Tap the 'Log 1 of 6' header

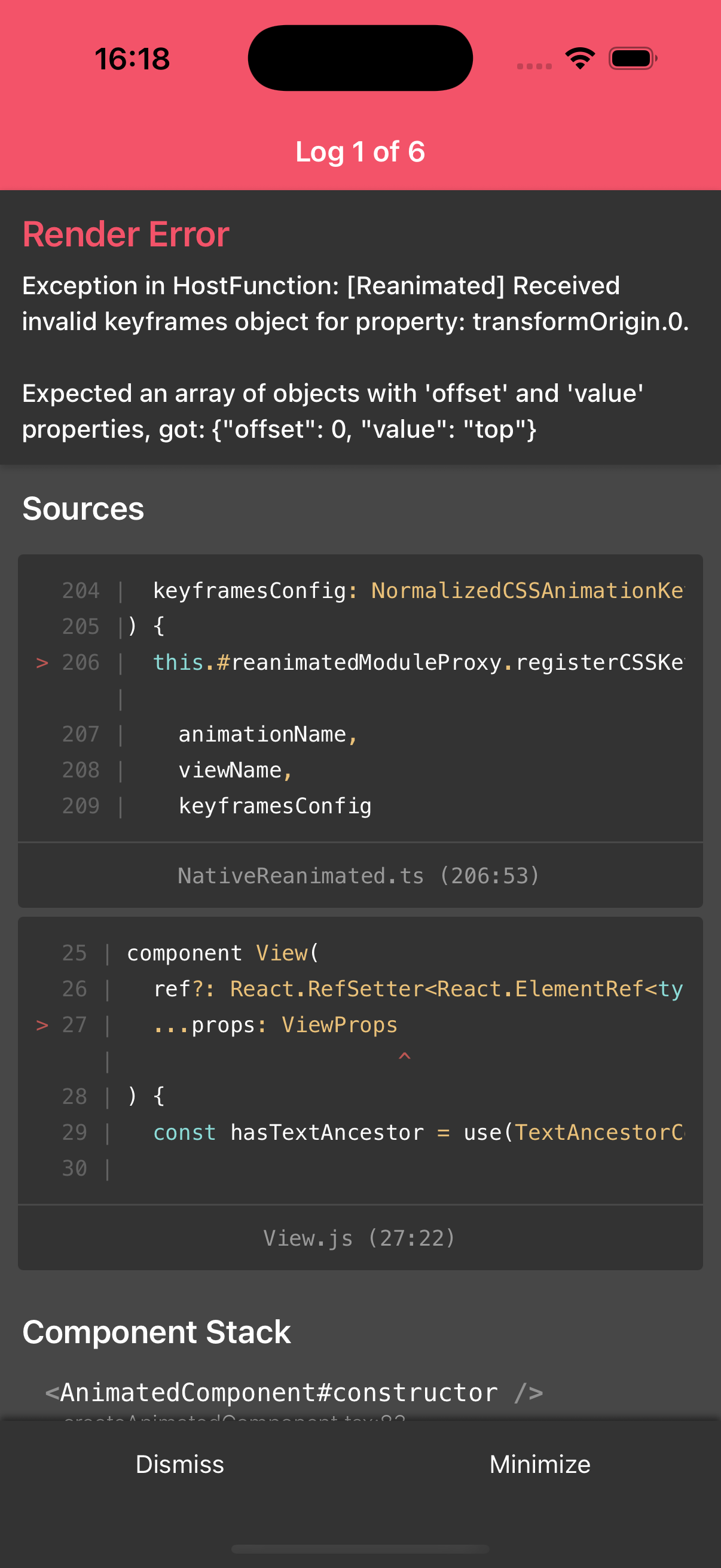[360, 151]
